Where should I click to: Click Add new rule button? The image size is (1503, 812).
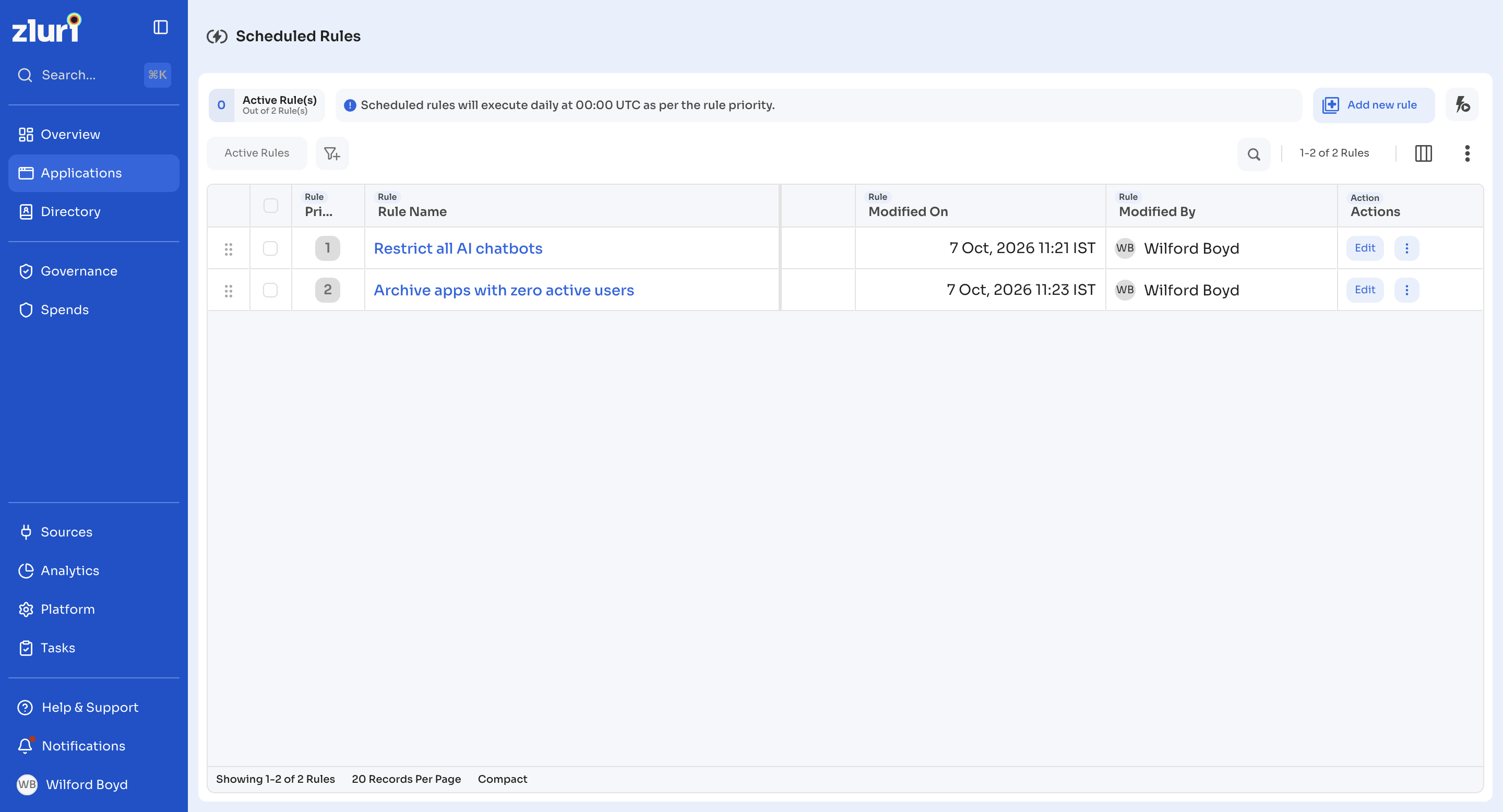1374,105
